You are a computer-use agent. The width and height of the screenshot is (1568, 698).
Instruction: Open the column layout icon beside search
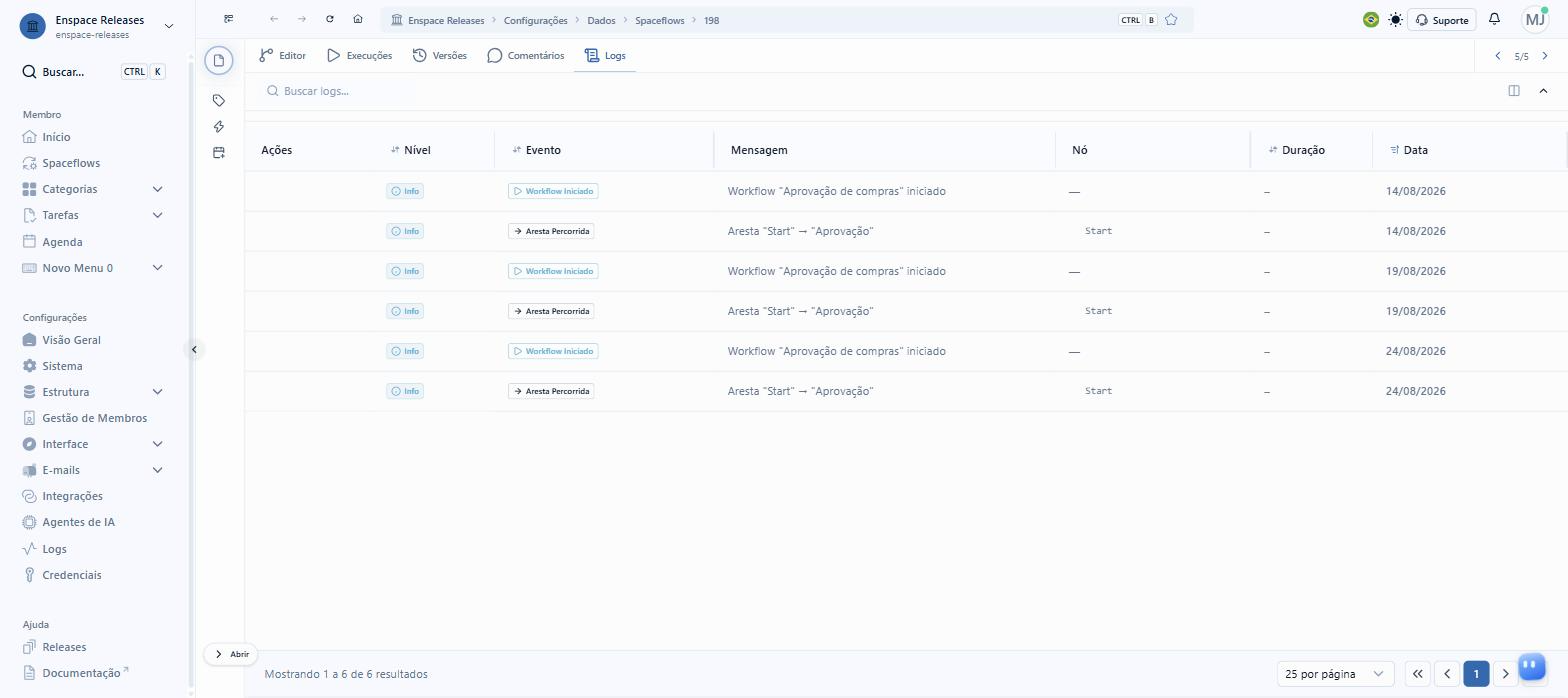point(1514,91)
